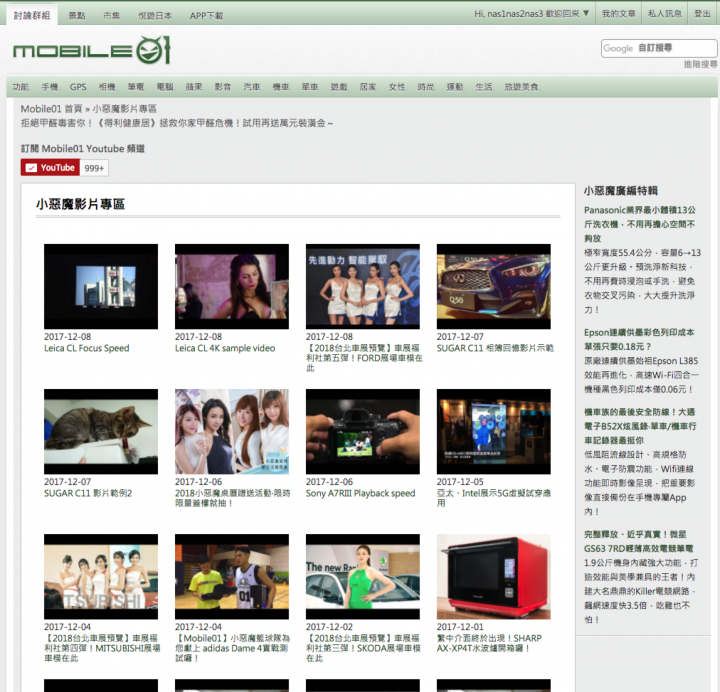
Task: Open 我的文章 link
Action: pyautogui.click(x=619, y=14)
